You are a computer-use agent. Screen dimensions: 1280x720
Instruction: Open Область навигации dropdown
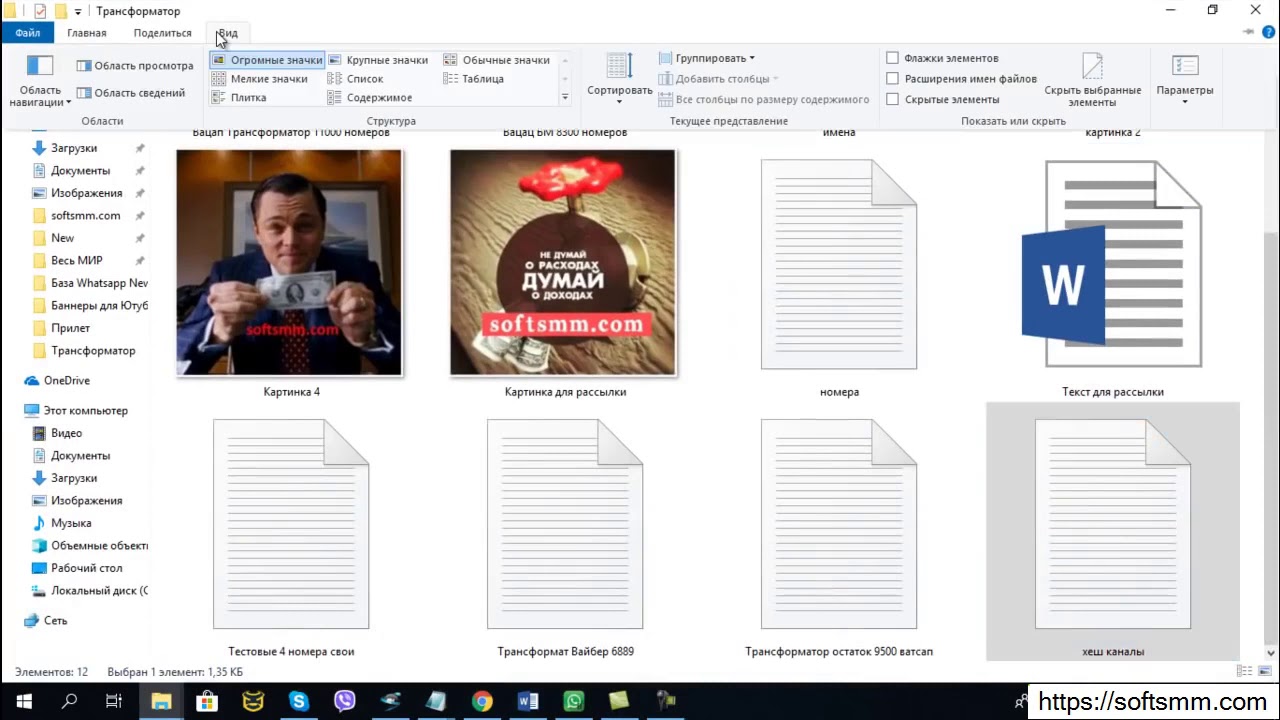coord(40,82)
